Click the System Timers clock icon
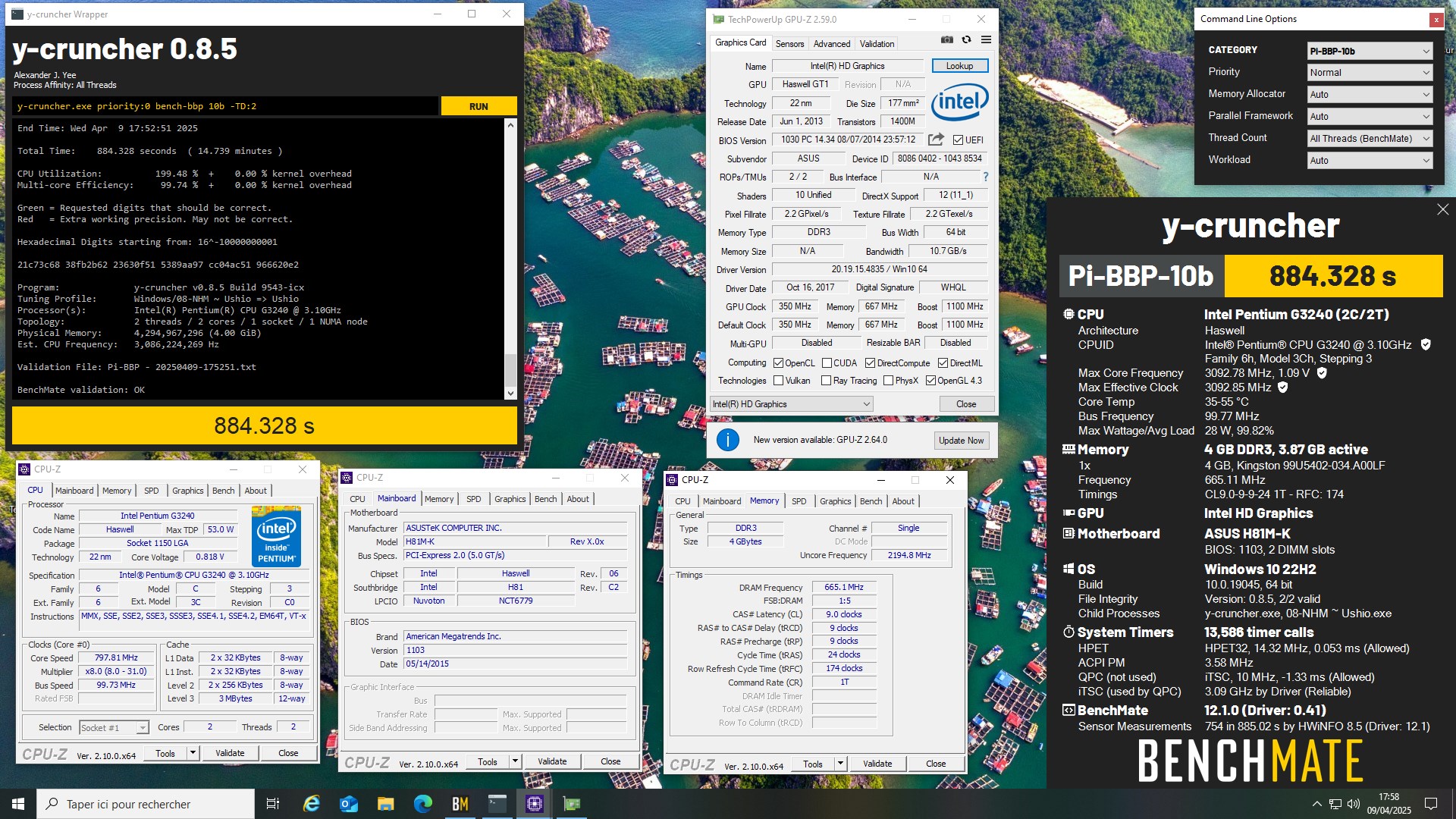 point(1068,632)
